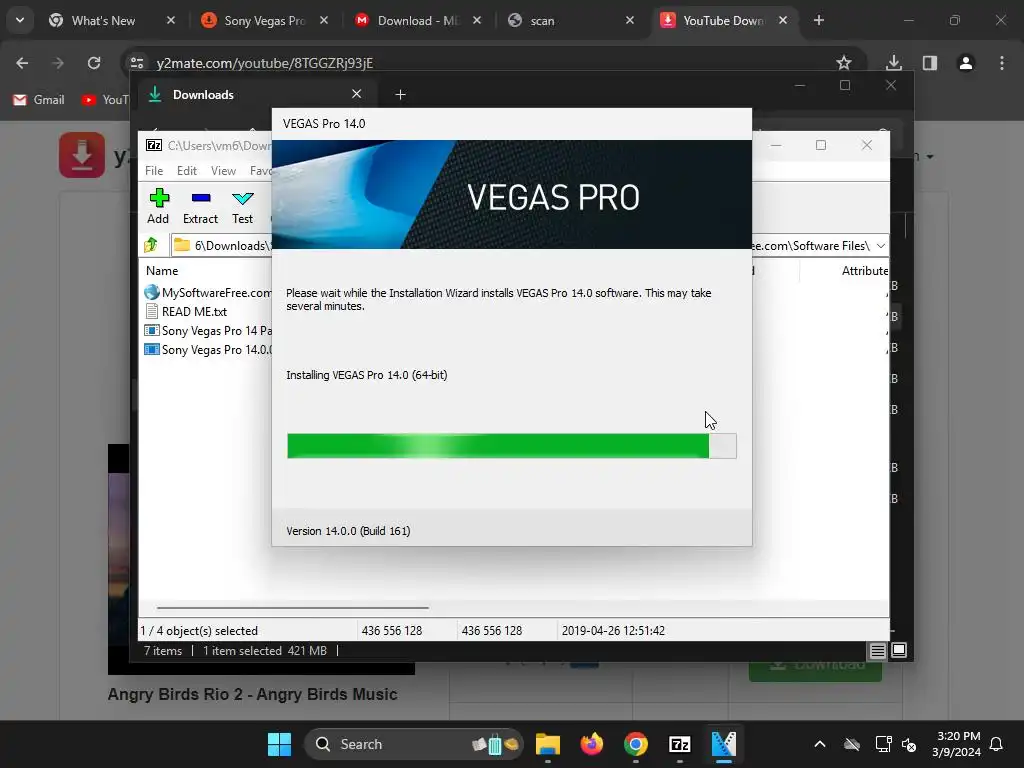
Task: Click the muted volume icon in tray
Action: [908, 744]
